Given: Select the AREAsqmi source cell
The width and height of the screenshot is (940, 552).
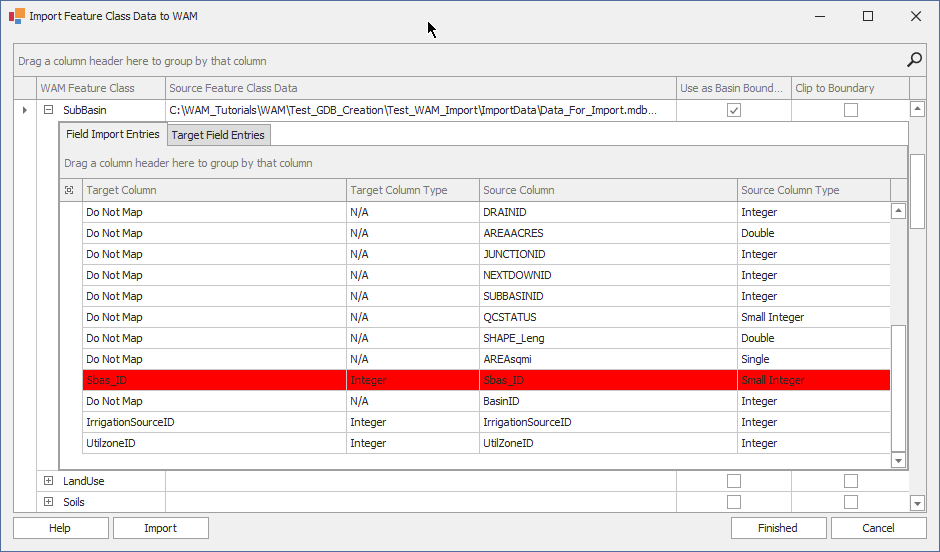Looking at the screenshot, I should point(608,359).
